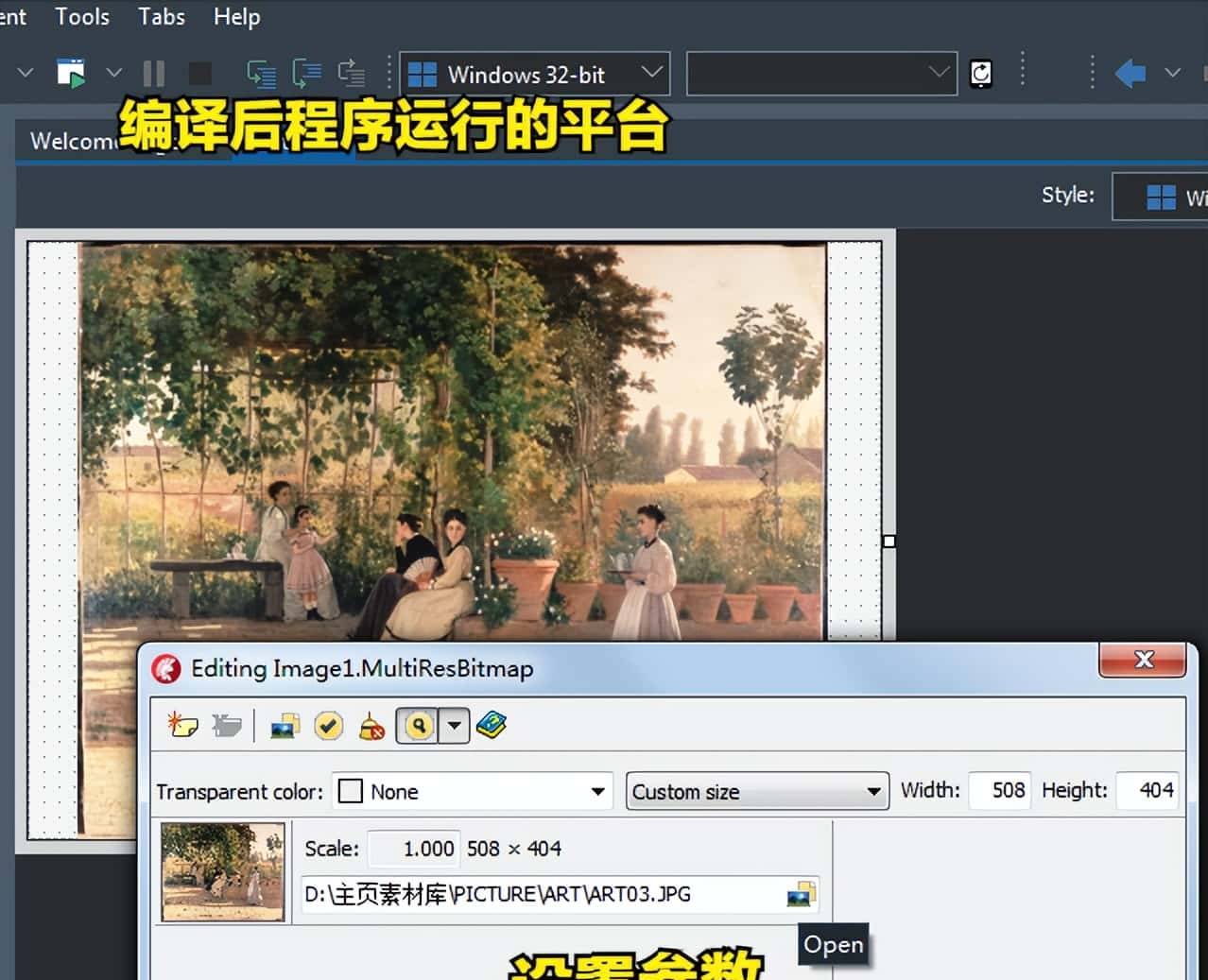This screenshot has width=1208, height=980.
Task: Browse for a different image file
Action: coord(801,894)
